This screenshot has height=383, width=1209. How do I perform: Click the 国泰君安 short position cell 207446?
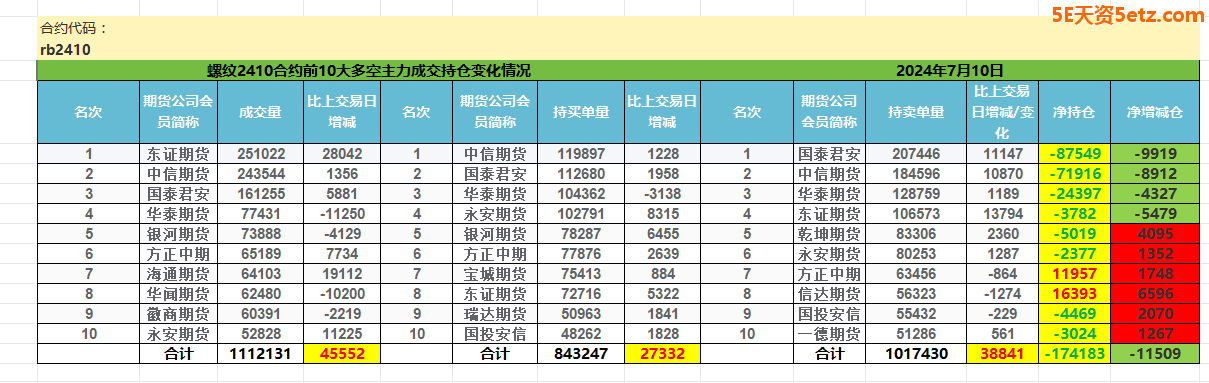916,154
